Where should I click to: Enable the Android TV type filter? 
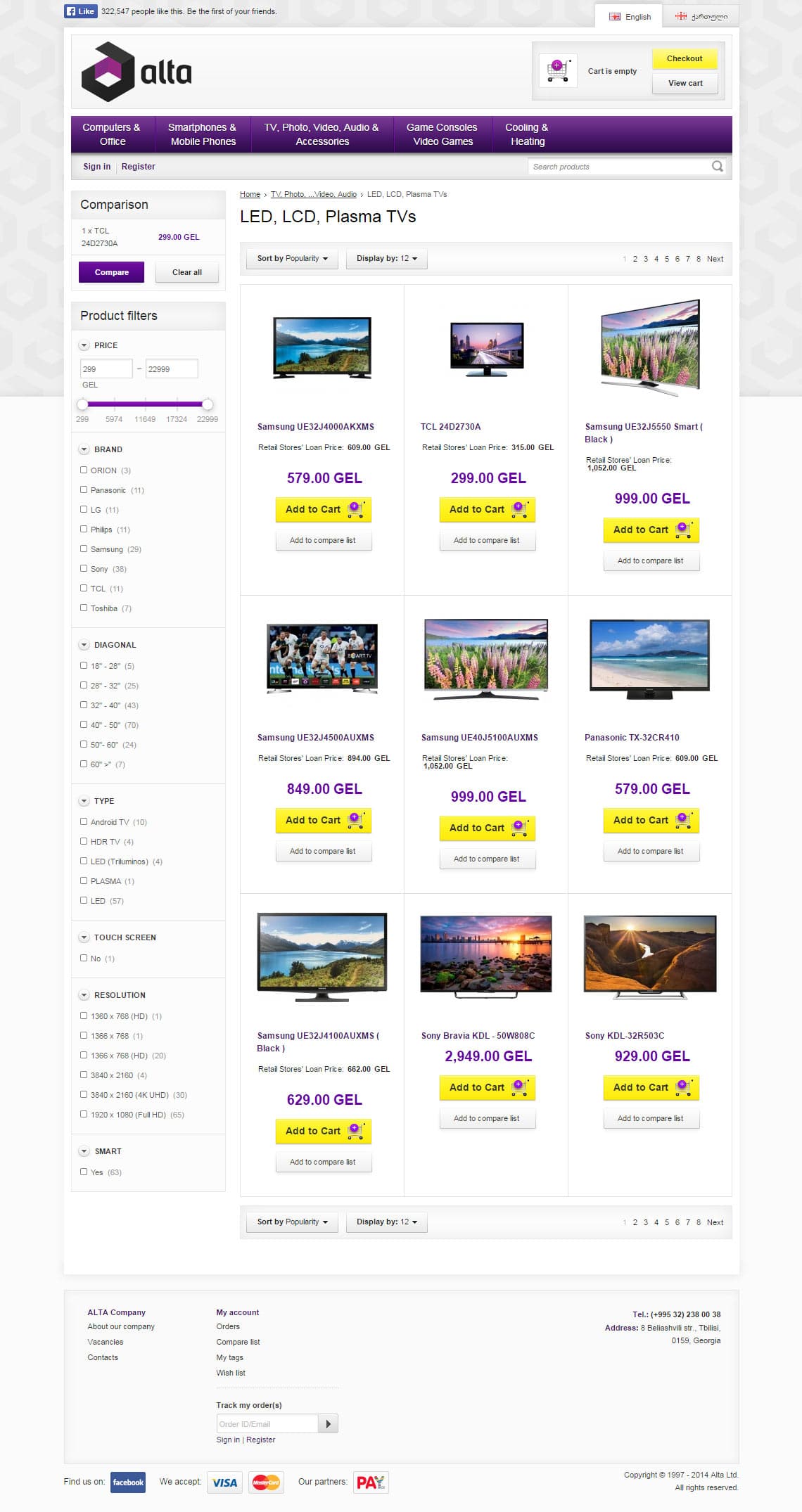[x=84, y=821]
